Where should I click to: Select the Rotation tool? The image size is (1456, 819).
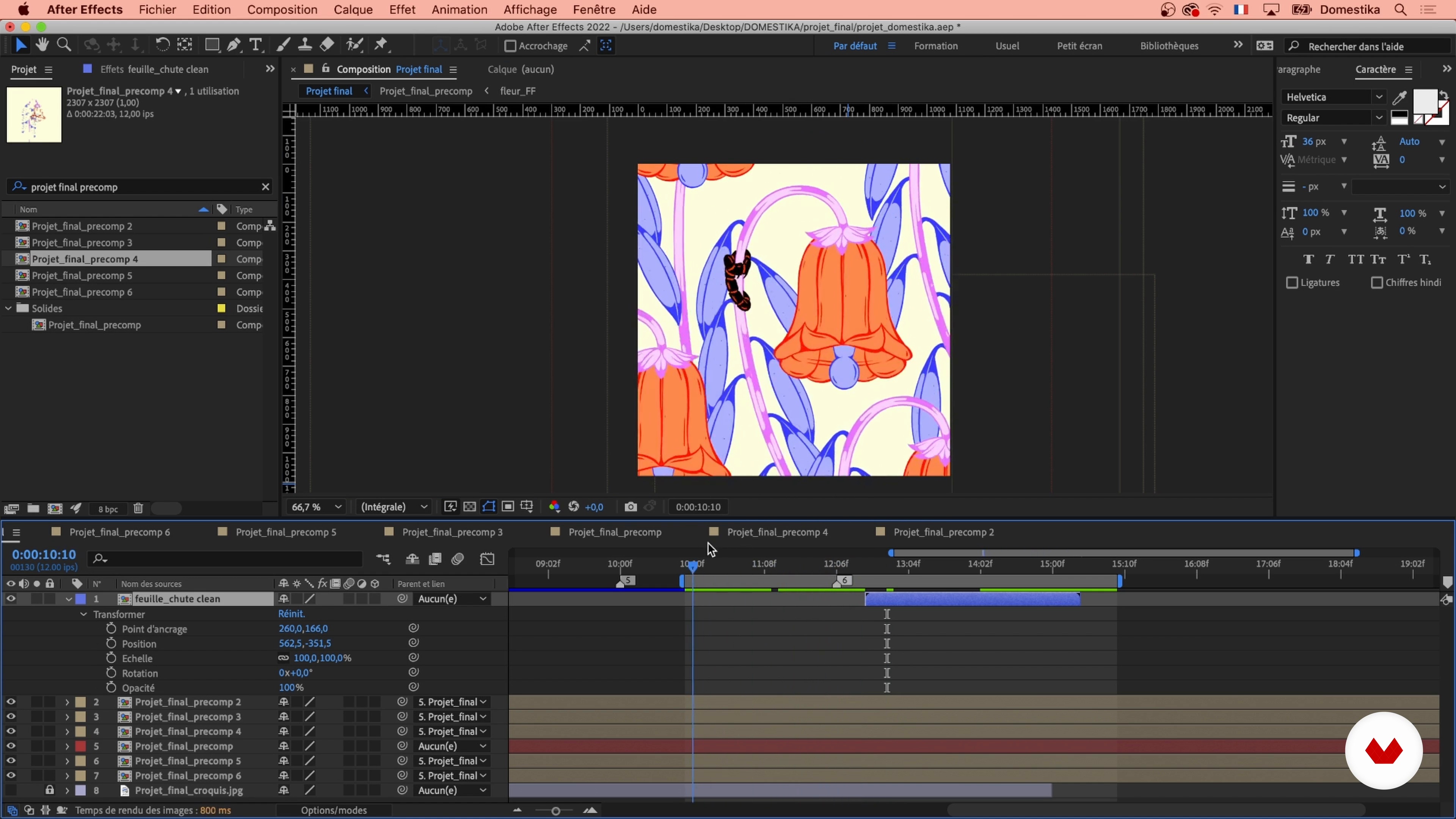(x=162, y=45)
